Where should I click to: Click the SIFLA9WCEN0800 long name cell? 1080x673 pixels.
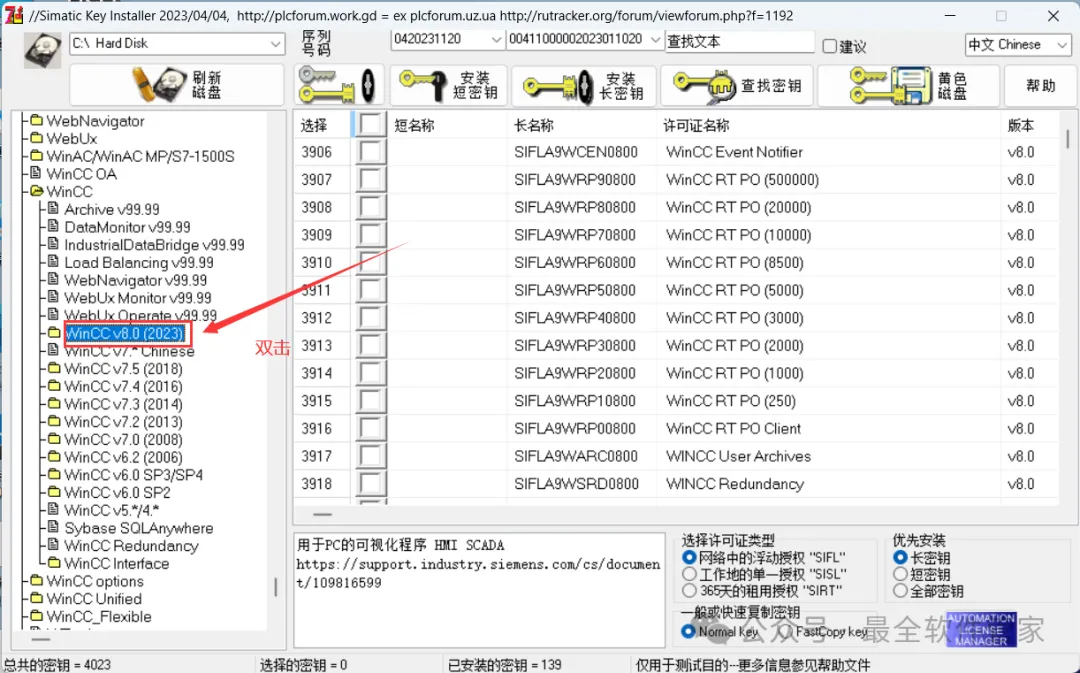[x=576, y=152]
